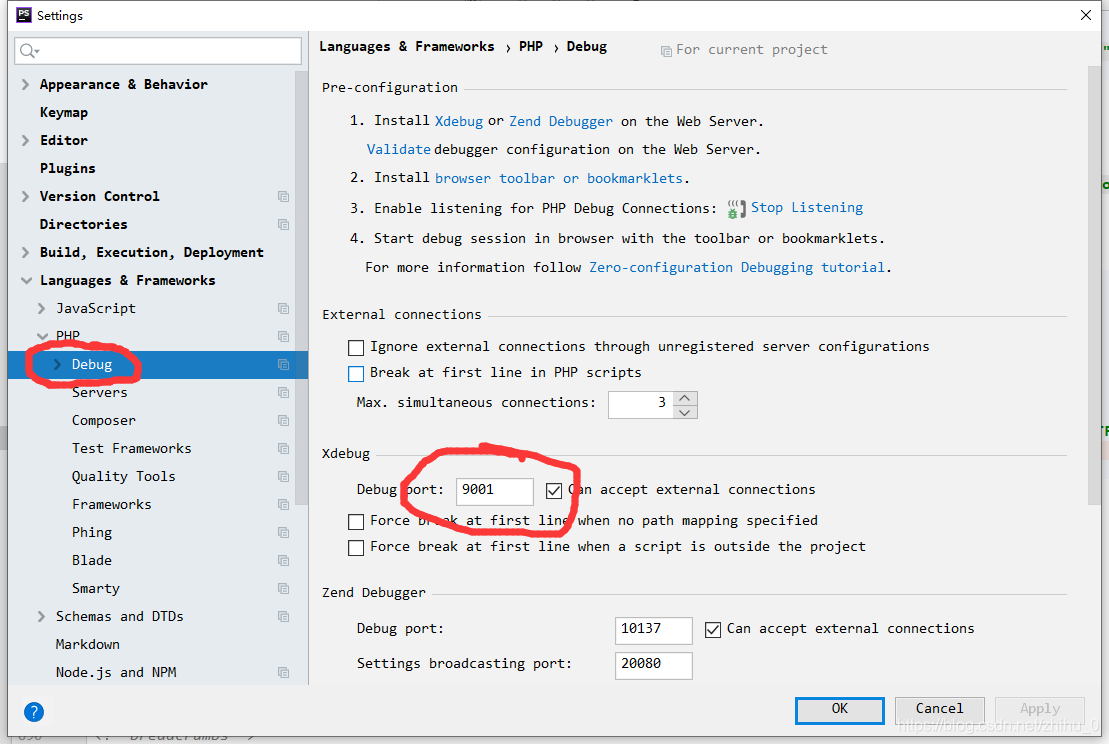Click the project-level icon beside Directories
1109x744 pixels.
(284, 225)
